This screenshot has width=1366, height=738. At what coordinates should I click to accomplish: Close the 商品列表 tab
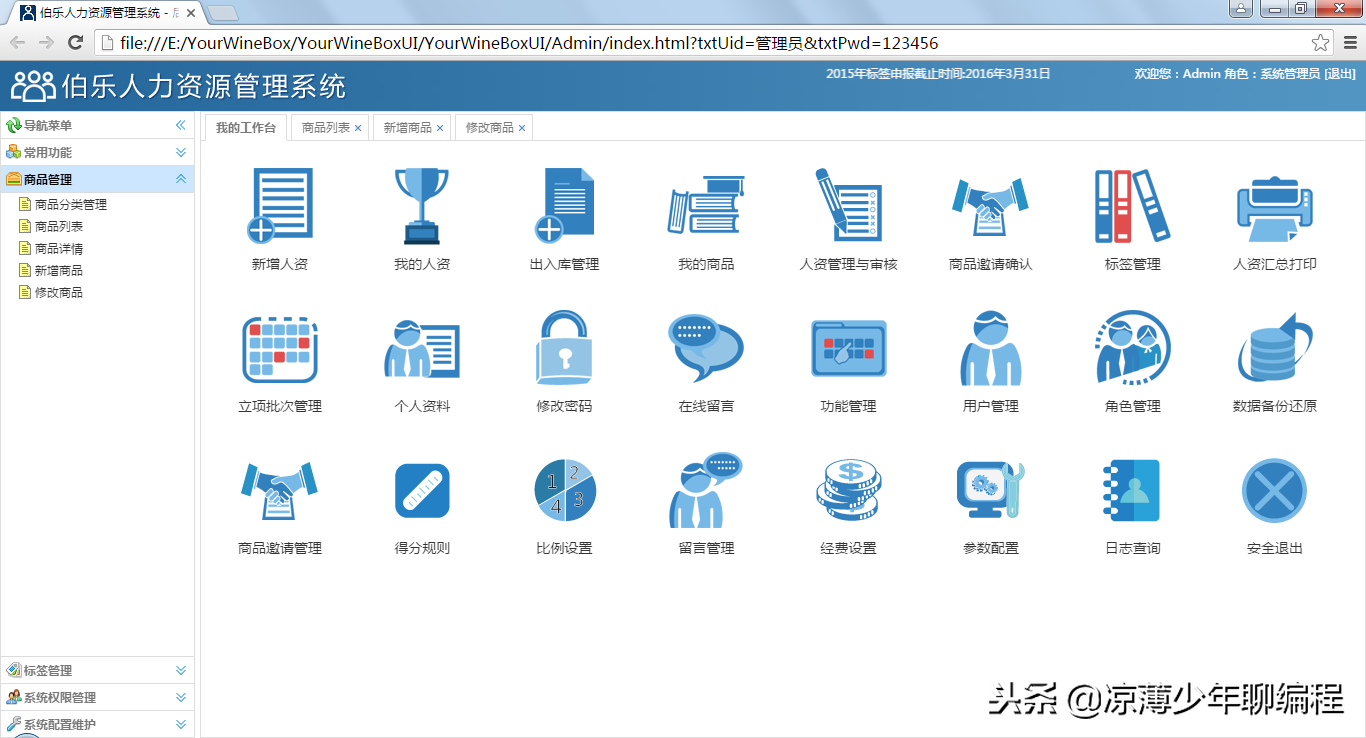pyautogui.click(x=358, y=128)
